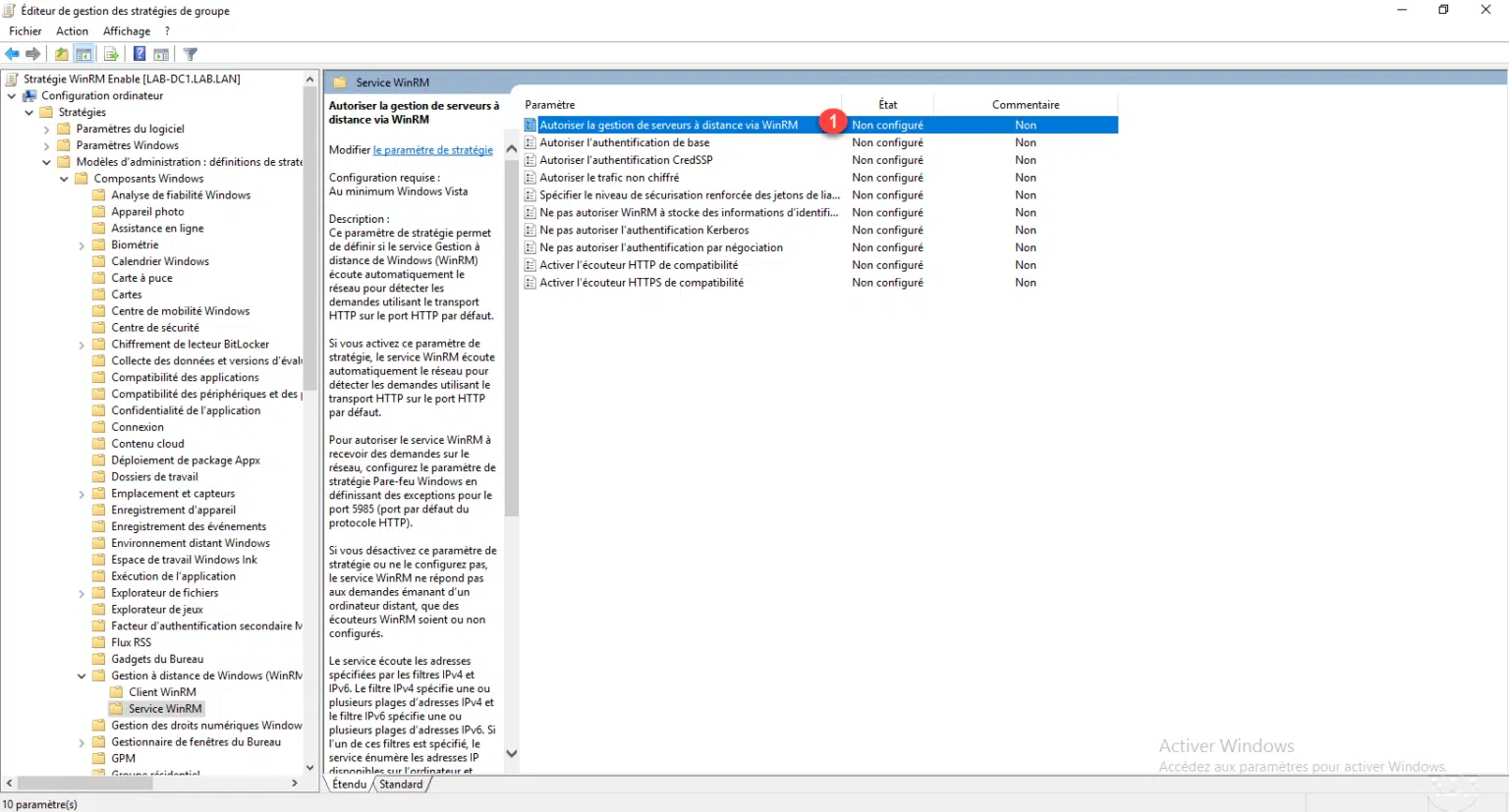Expand the Chiffrement de lecteur BitLocker node

click(x=82, y=345)
